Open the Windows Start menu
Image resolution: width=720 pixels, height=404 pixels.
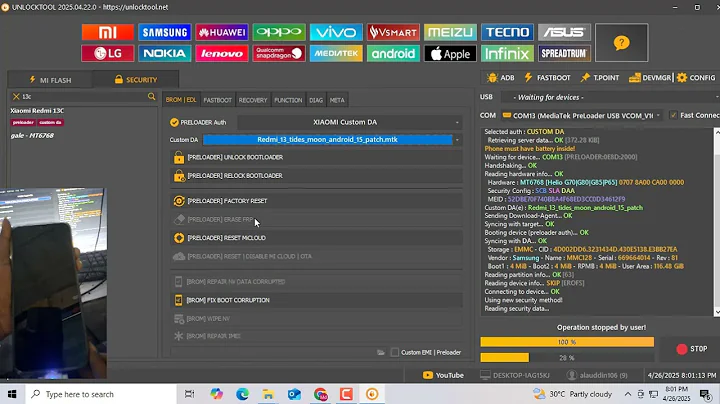11,394
